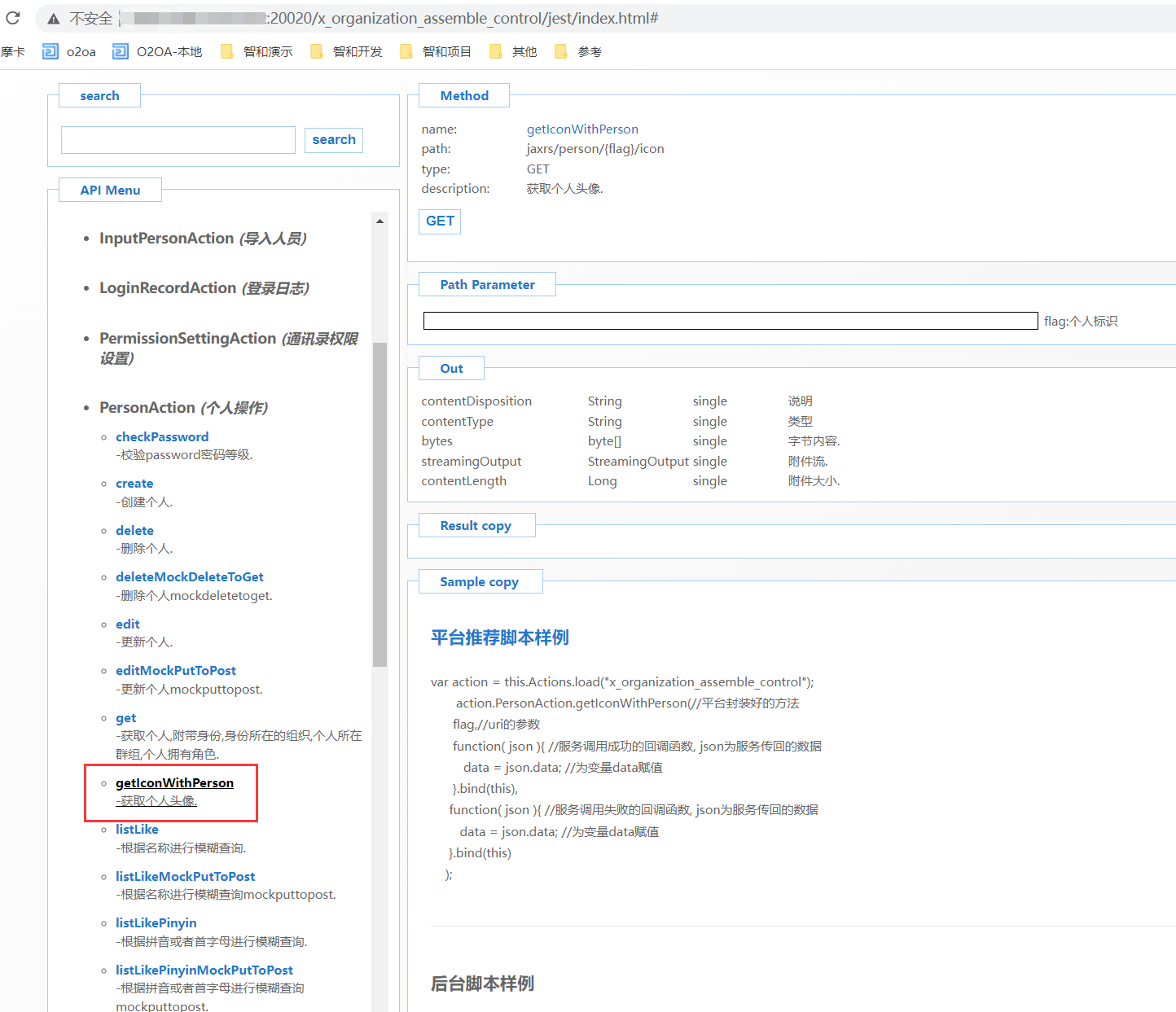Image resolution: width=1176 pixels, height=1012 pixels.
Task: Click the API Menu section header
Action: click(x=110, y=191)
